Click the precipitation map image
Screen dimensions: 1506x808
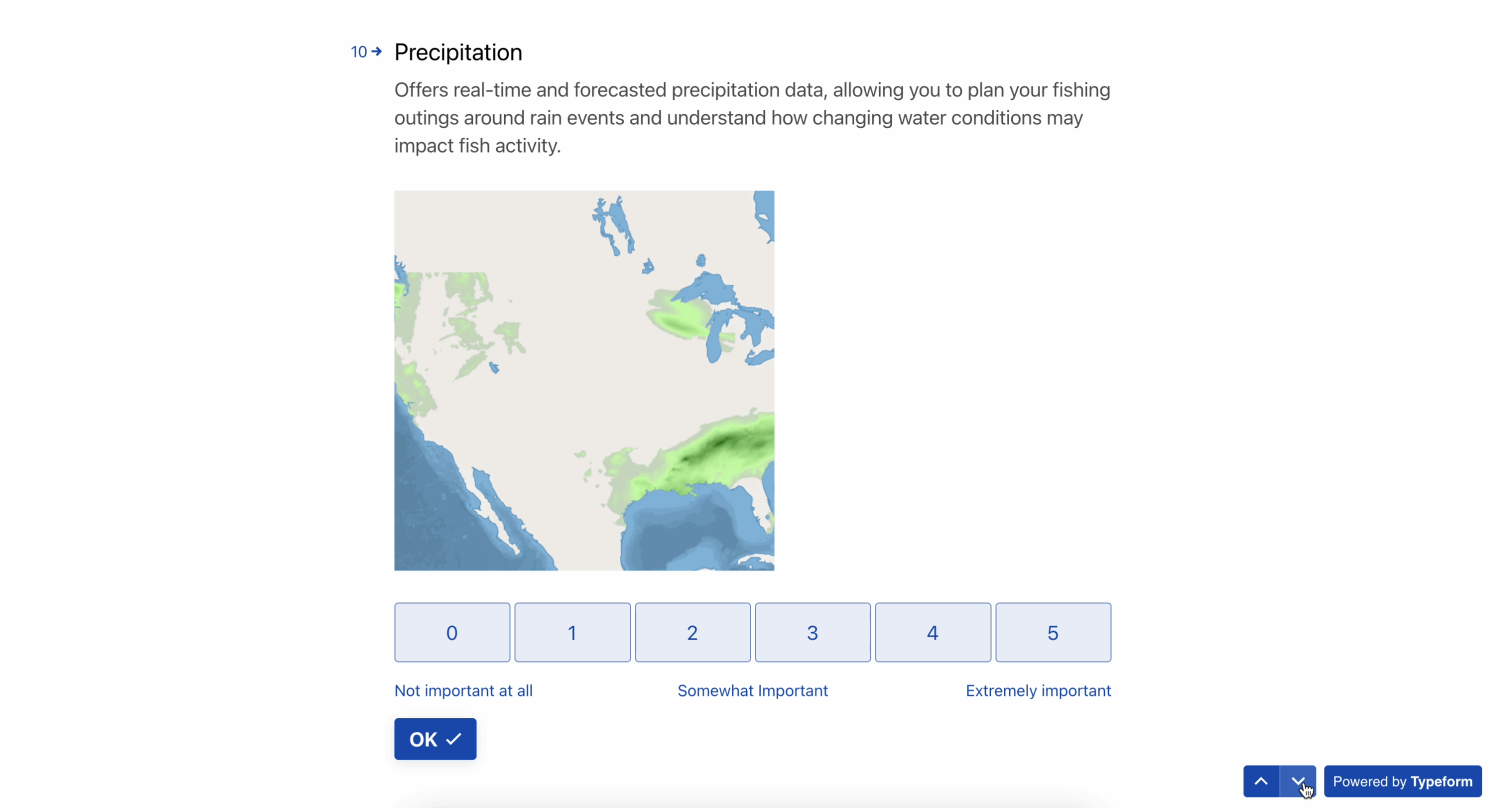584,380
